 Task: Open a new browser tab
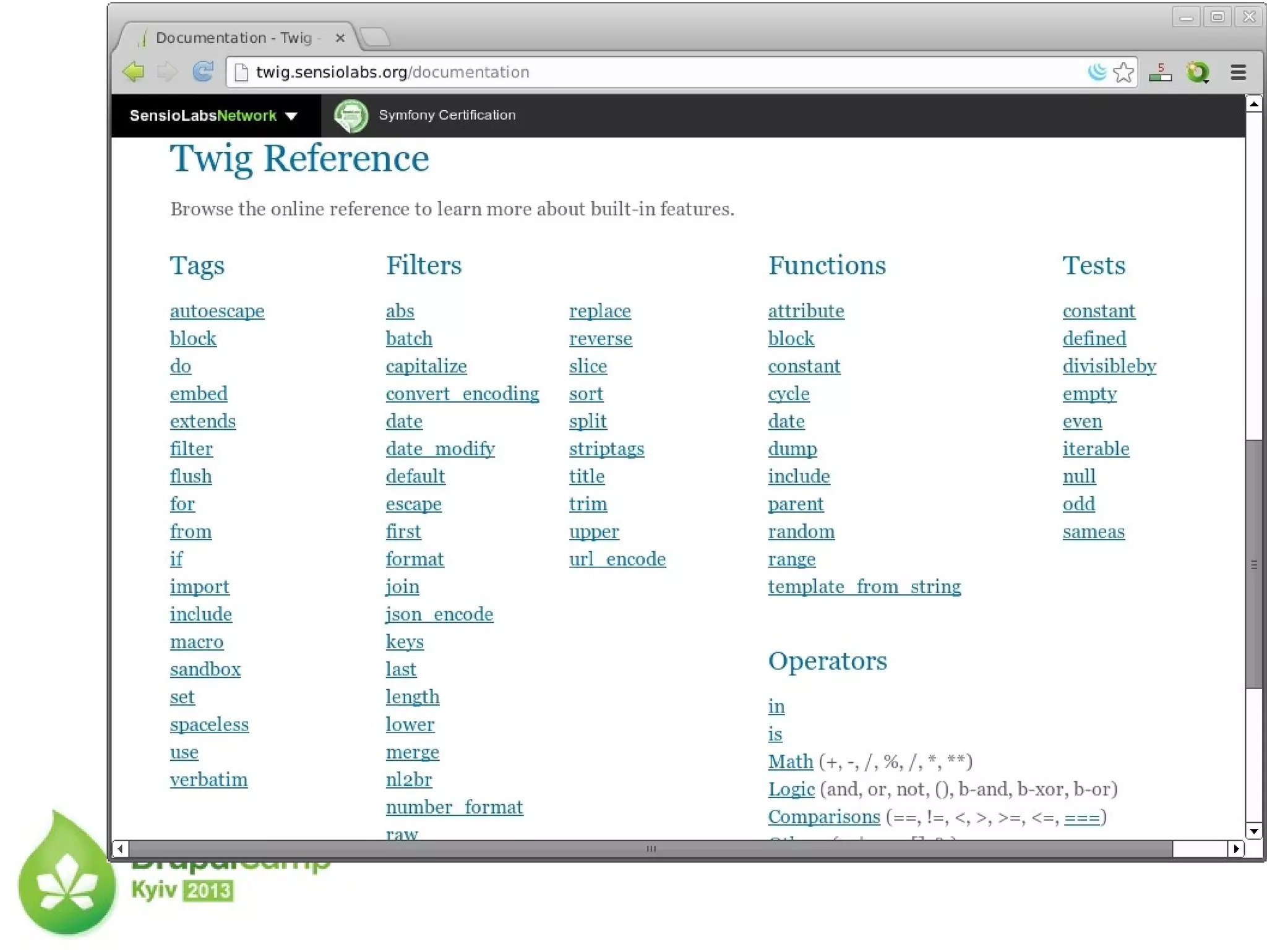[x=376, y=37]
